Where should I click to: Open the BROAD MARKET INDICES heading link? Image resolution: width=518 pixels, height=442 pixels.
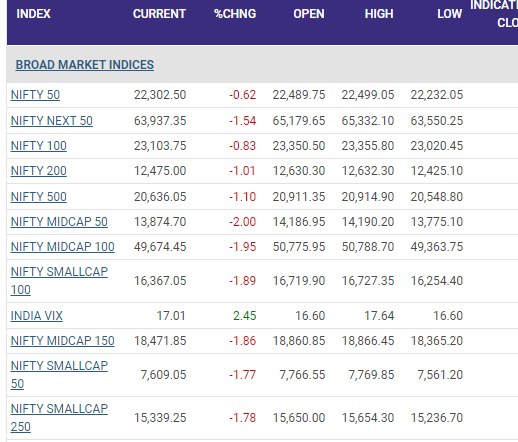(85, 65)
